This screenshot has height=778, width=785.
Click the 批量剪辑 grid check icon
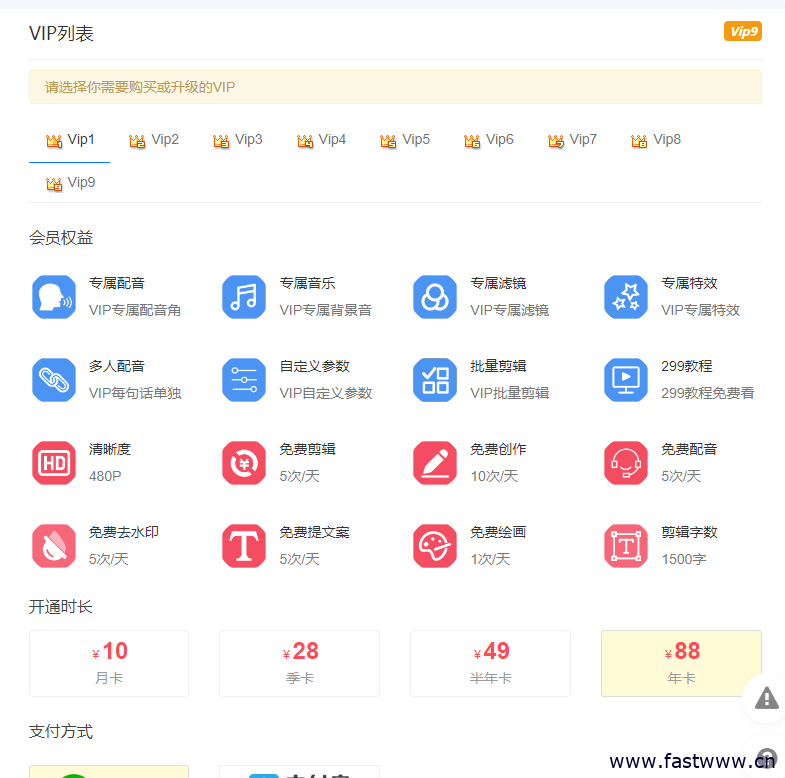[435, 380]
